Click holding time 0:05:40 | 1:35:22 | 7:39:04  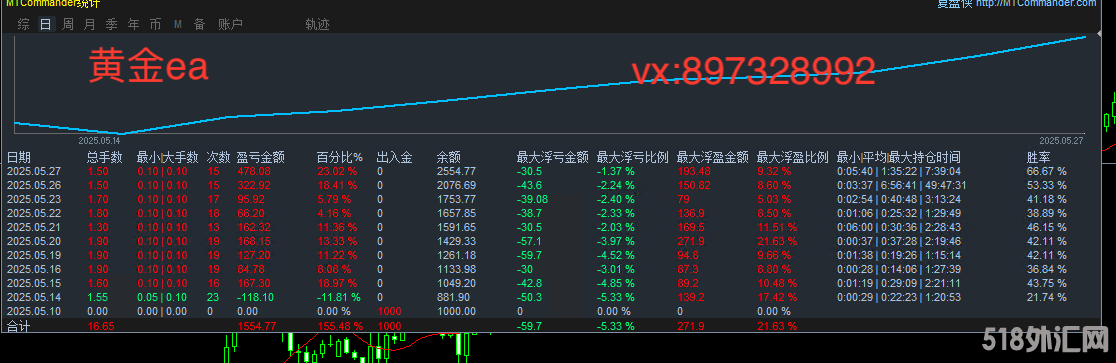click(x=899, y=171)
